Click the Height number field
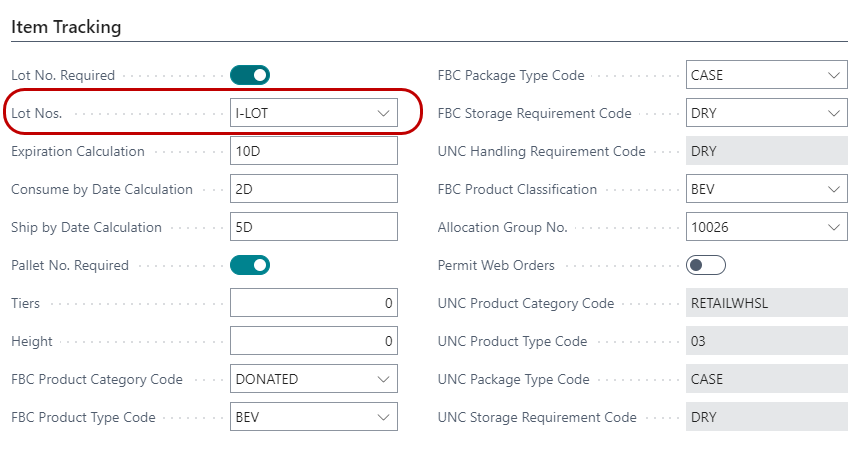Viewport: 856px width, 465px height. coord(313,342)
